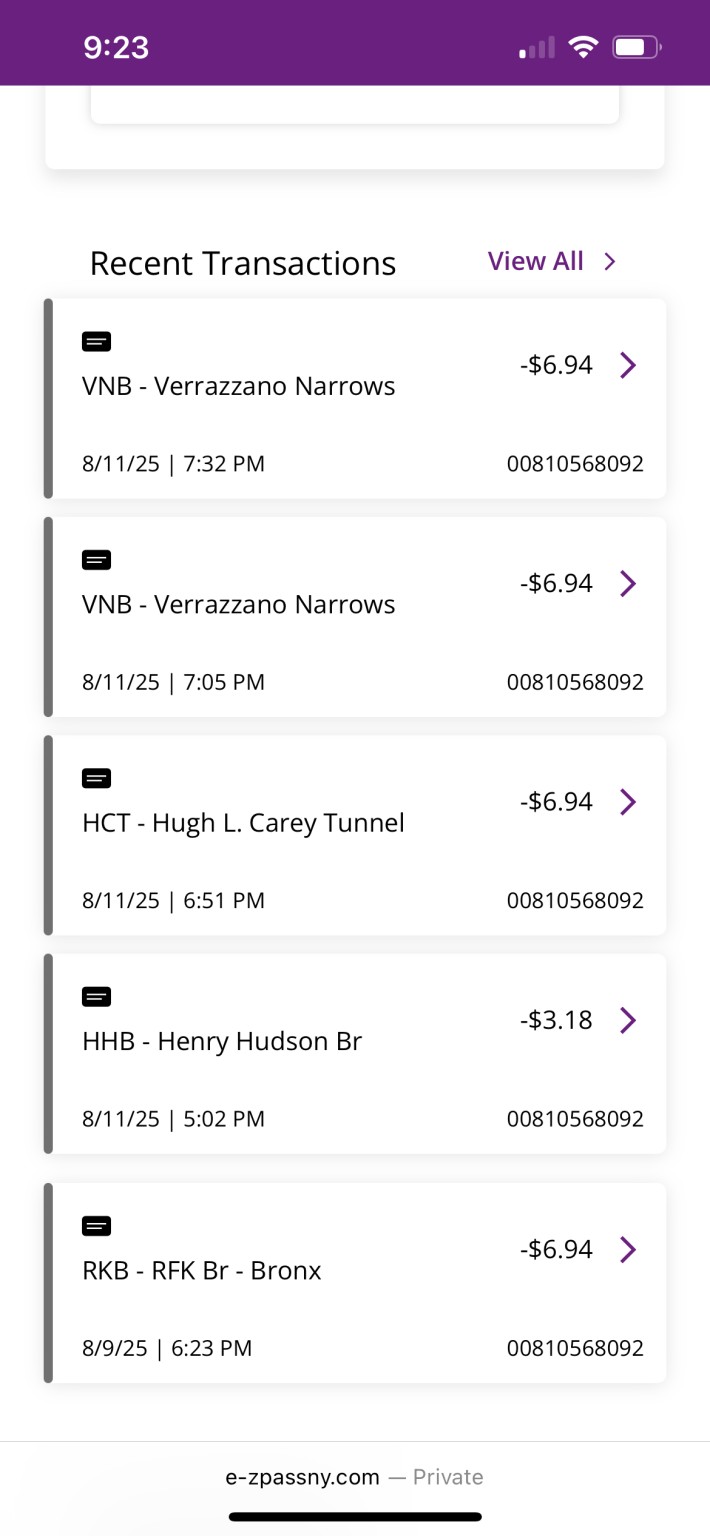Tap the Wi-Fi status icon

coord(582,47)
